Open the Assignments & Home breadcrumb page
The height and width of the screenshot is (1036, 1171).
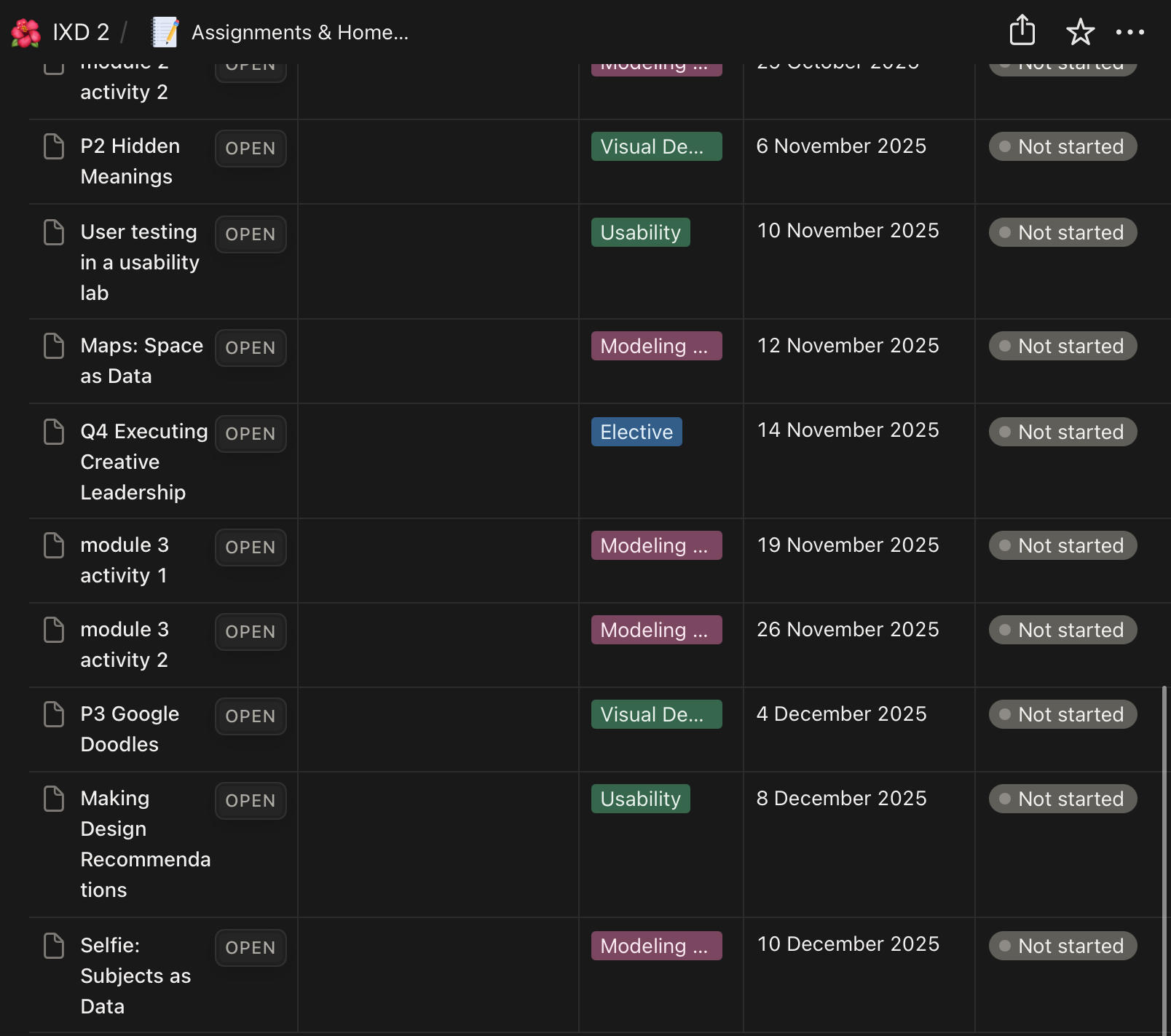point(299,33)
